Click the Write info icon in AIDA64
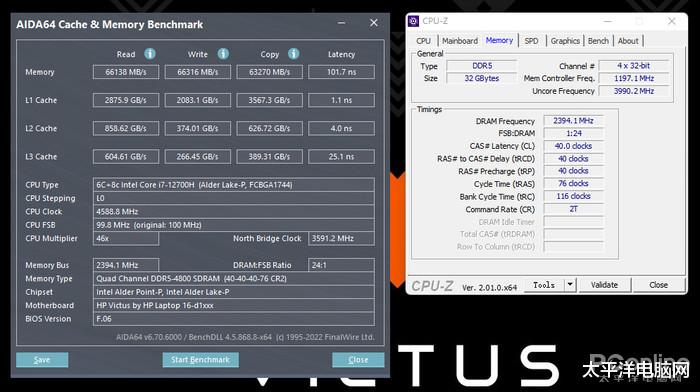The height and width of the screenshot is (392, 700). [x=223, y=54]
